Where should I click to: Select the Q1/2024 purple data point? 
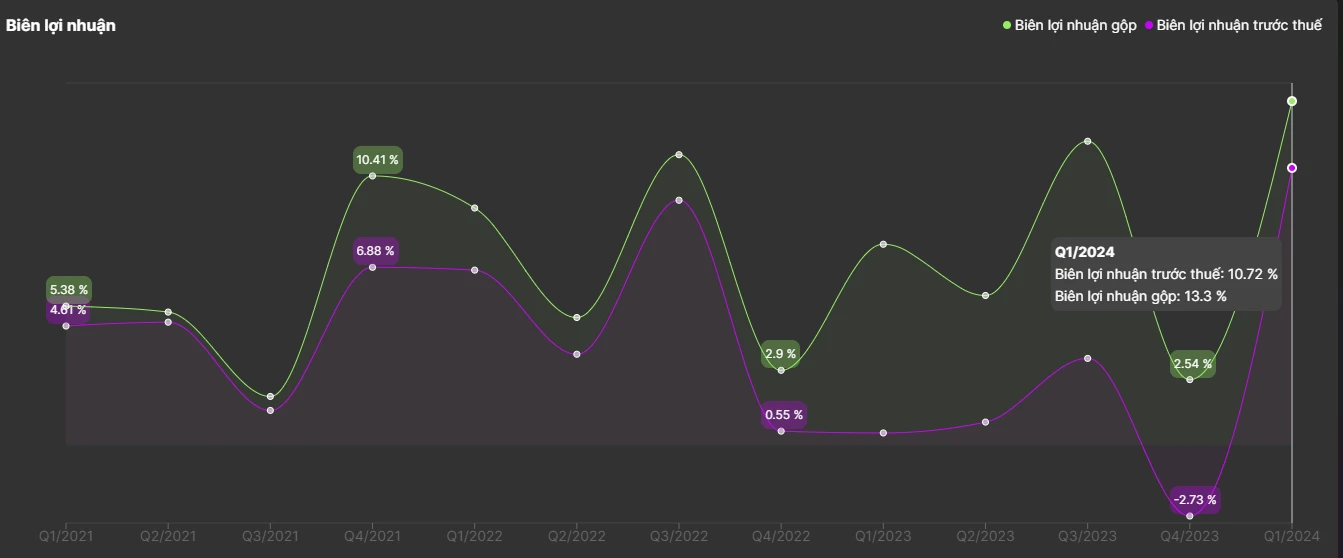[1292, 168]
